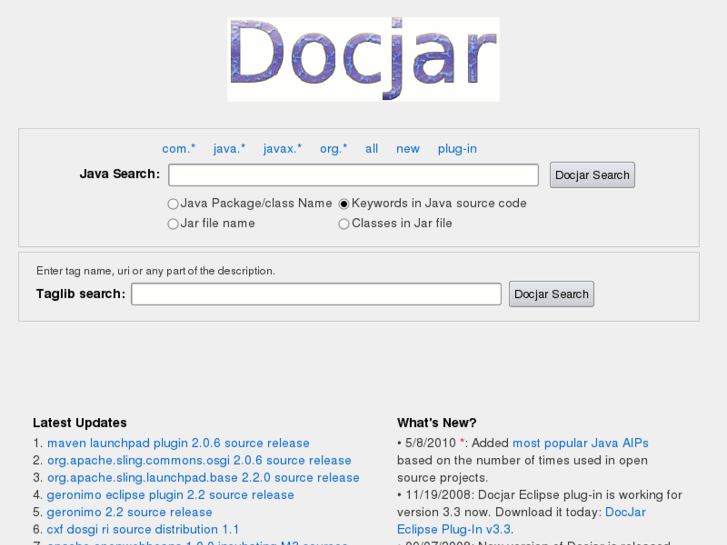This screenshot has width=727, height=545.
Task: Open the plug-in link
Action: pyautogui.click(x=457, y=149)
